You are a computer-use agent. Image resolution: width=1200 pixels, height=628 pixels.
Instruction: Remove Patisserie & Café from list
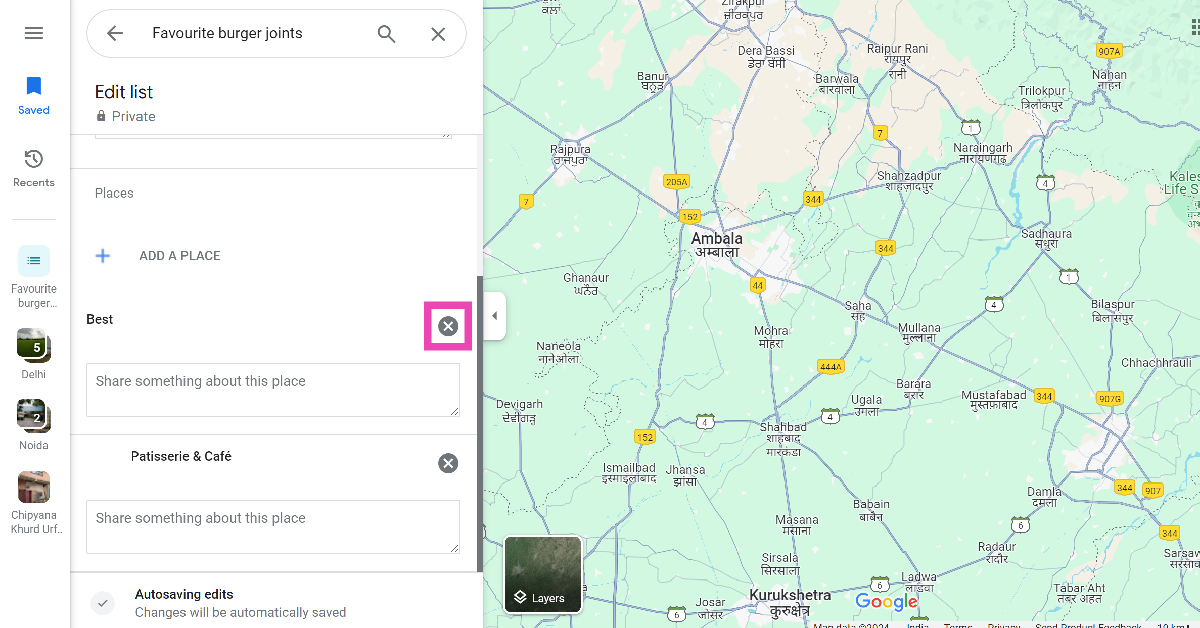click(x=448, y=463)
